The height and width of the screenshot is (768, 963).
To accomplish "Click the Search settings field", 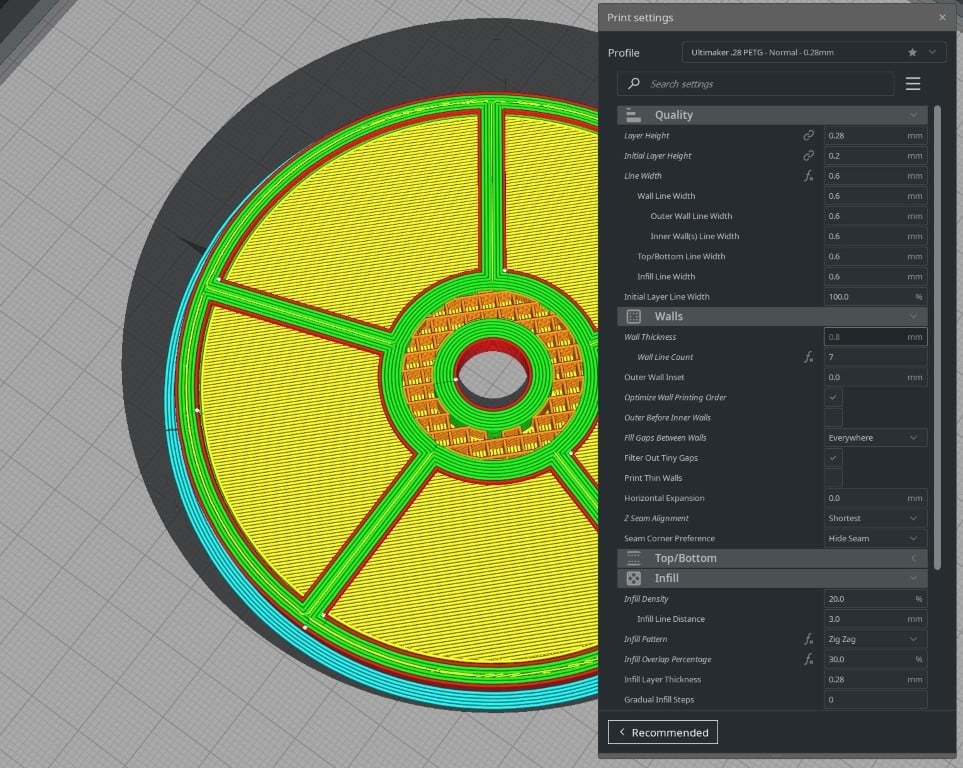I will [x=755, y=84].
